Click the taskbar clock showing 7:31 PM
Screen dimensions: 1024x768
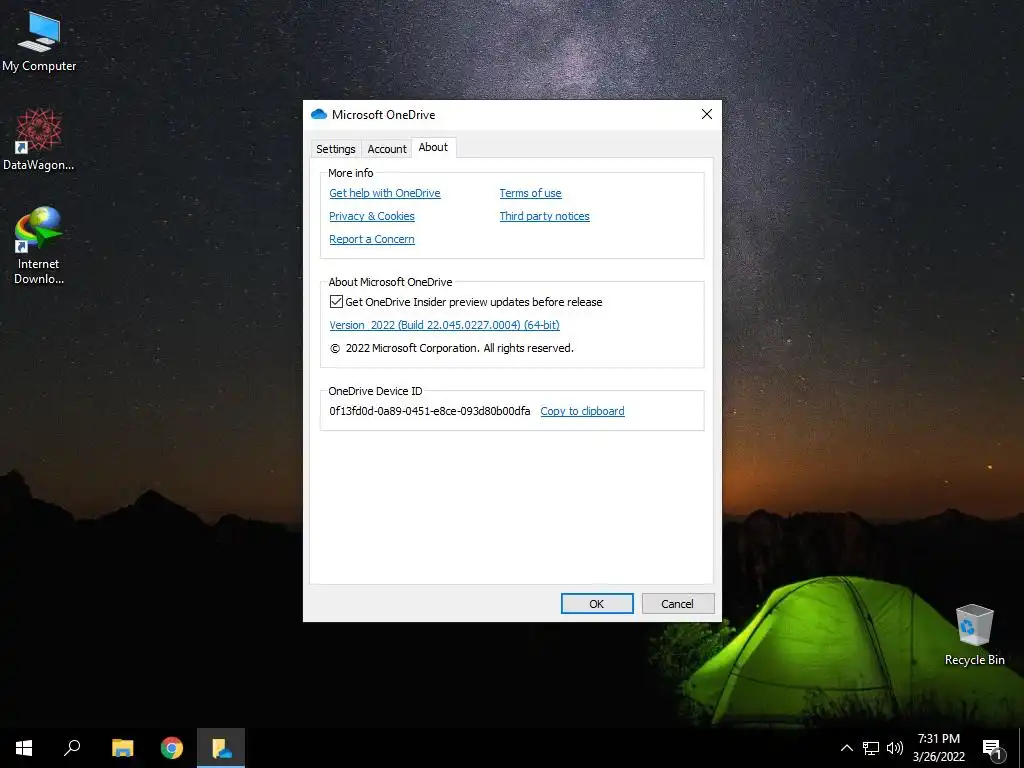tap(938, 748)
